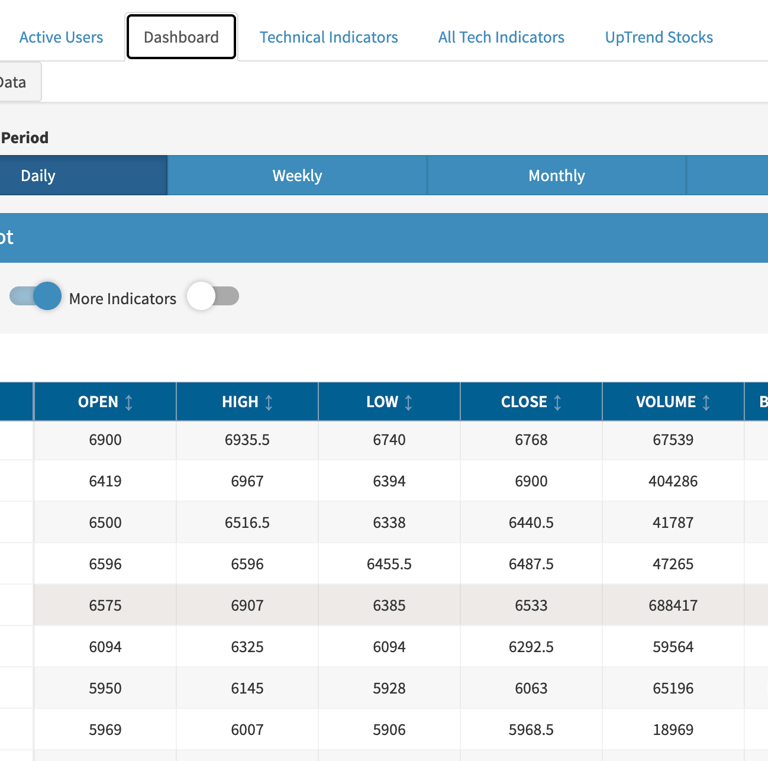
Task: Sort by VOLUME column arrow icon
Action: 706,402
